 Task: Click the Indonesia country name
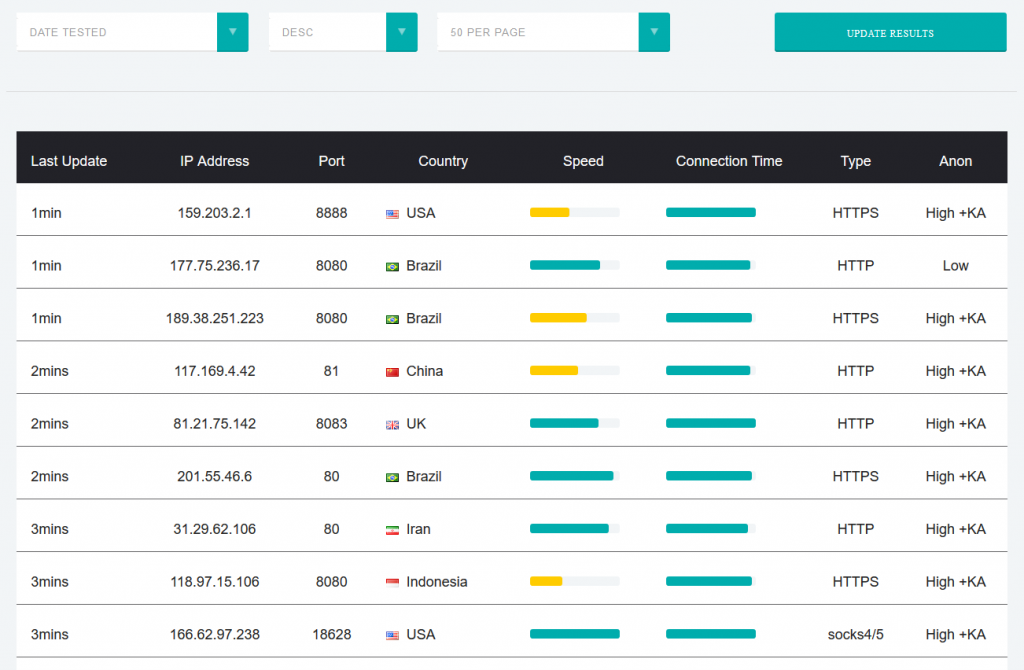(436, 582)
